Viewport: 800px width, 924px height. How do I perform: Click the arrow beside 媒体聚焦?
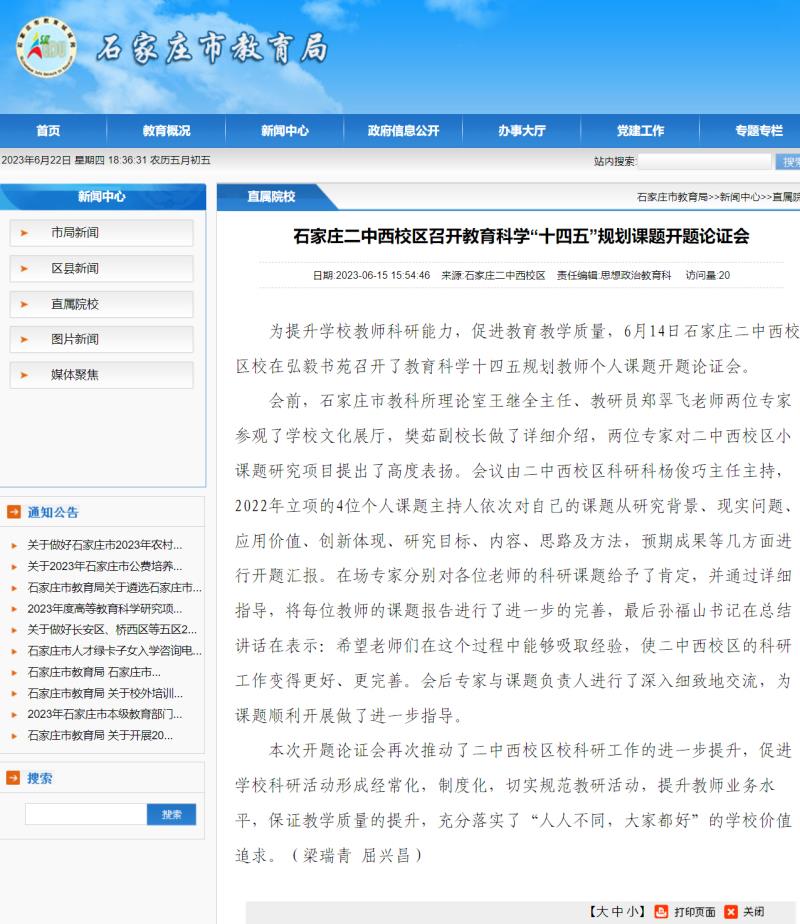pyautogui.click(x=24, y=375)
